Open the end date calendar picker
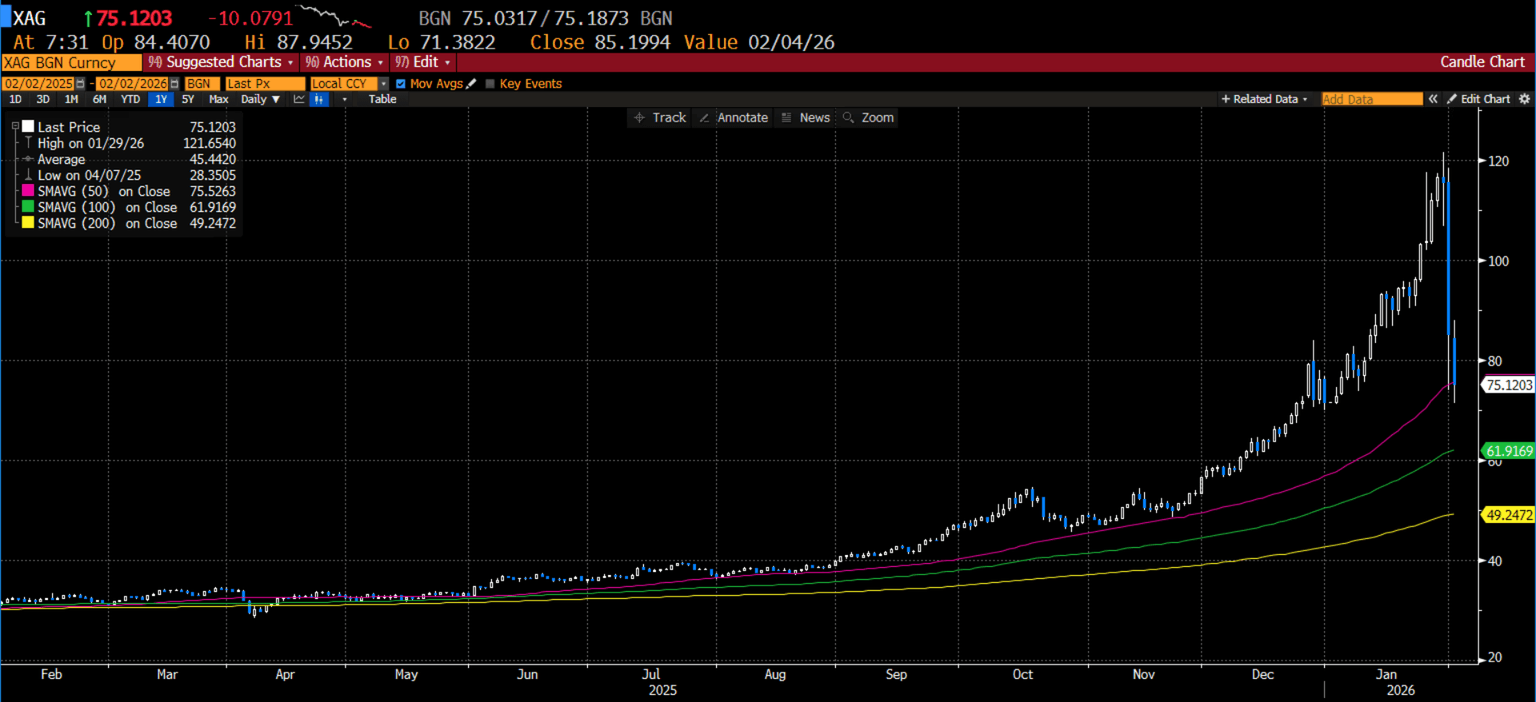The width and height of the screenshot is (1536, 702). tap(175, 84)
